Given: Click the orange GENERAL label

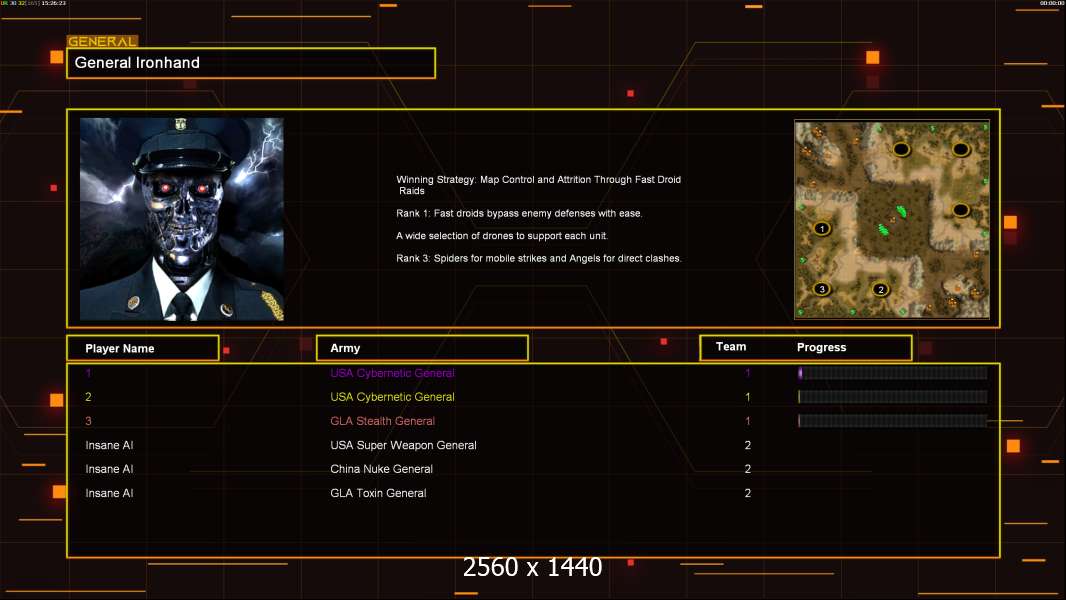Looking at the screenshot, I should 102,41.
